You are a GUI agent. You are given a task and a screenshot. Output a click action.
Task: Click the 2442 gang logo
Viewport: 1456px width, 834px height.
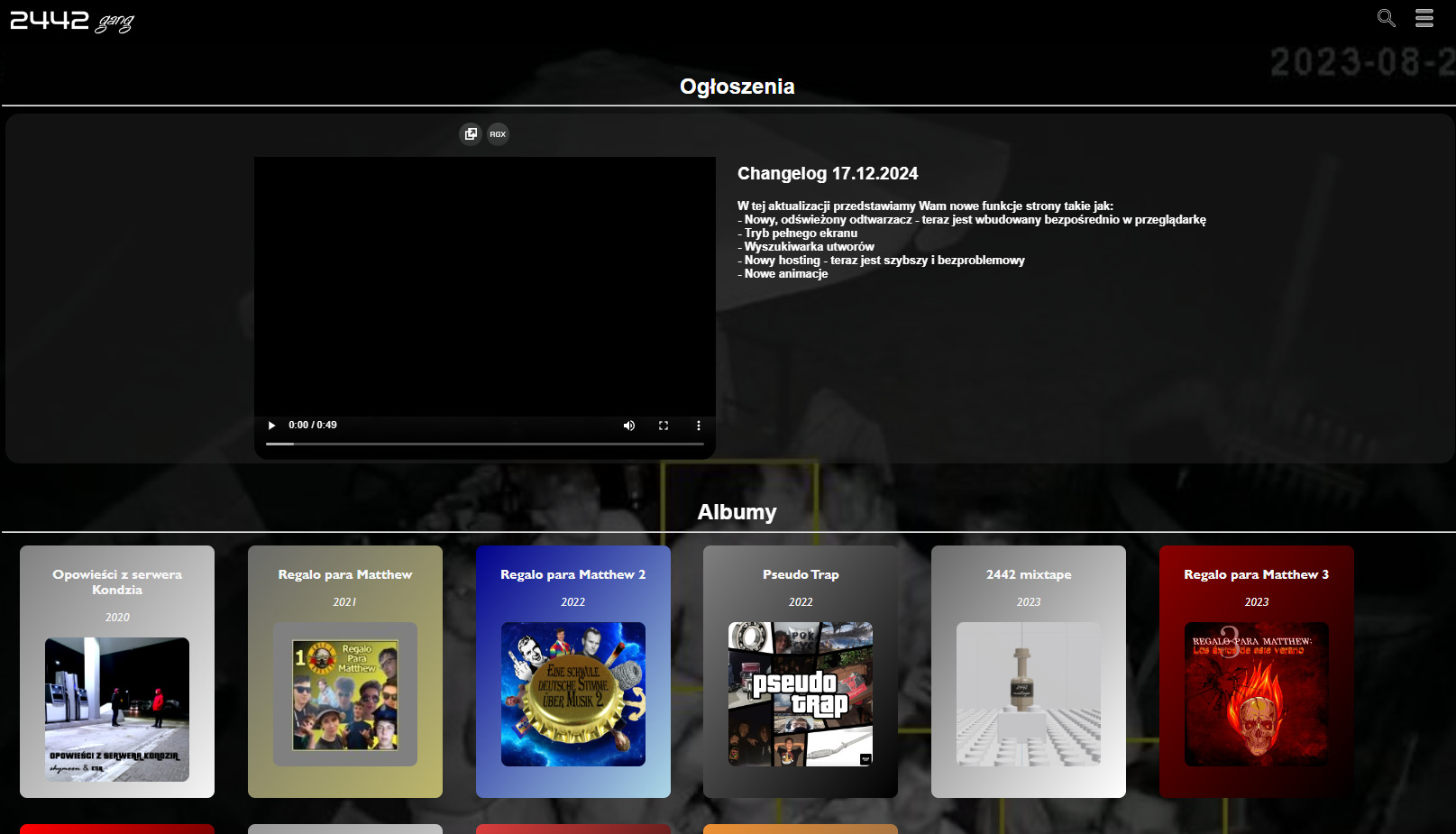point(71,20)
